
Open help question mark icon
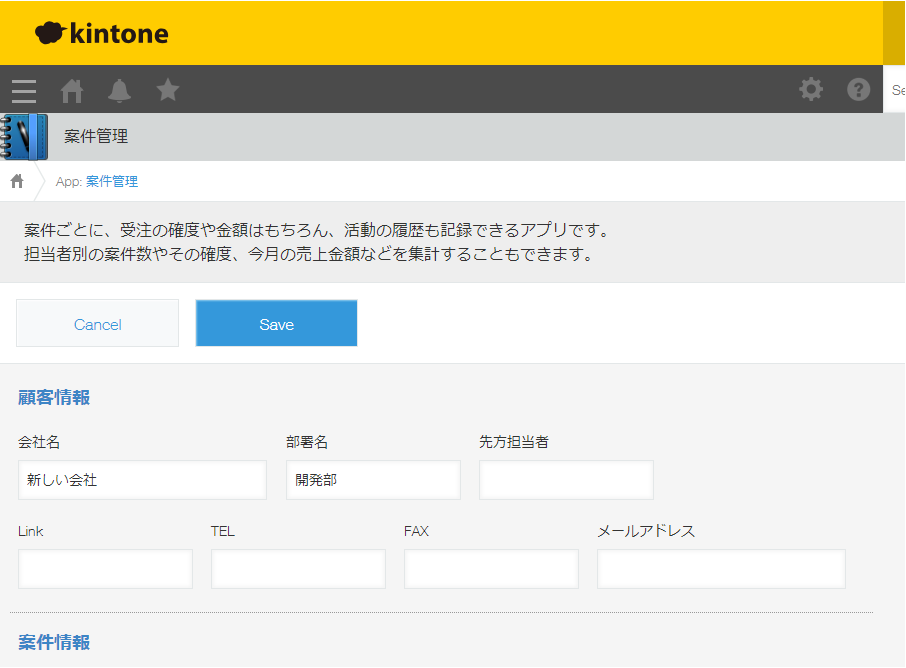(x=859, y=90)
